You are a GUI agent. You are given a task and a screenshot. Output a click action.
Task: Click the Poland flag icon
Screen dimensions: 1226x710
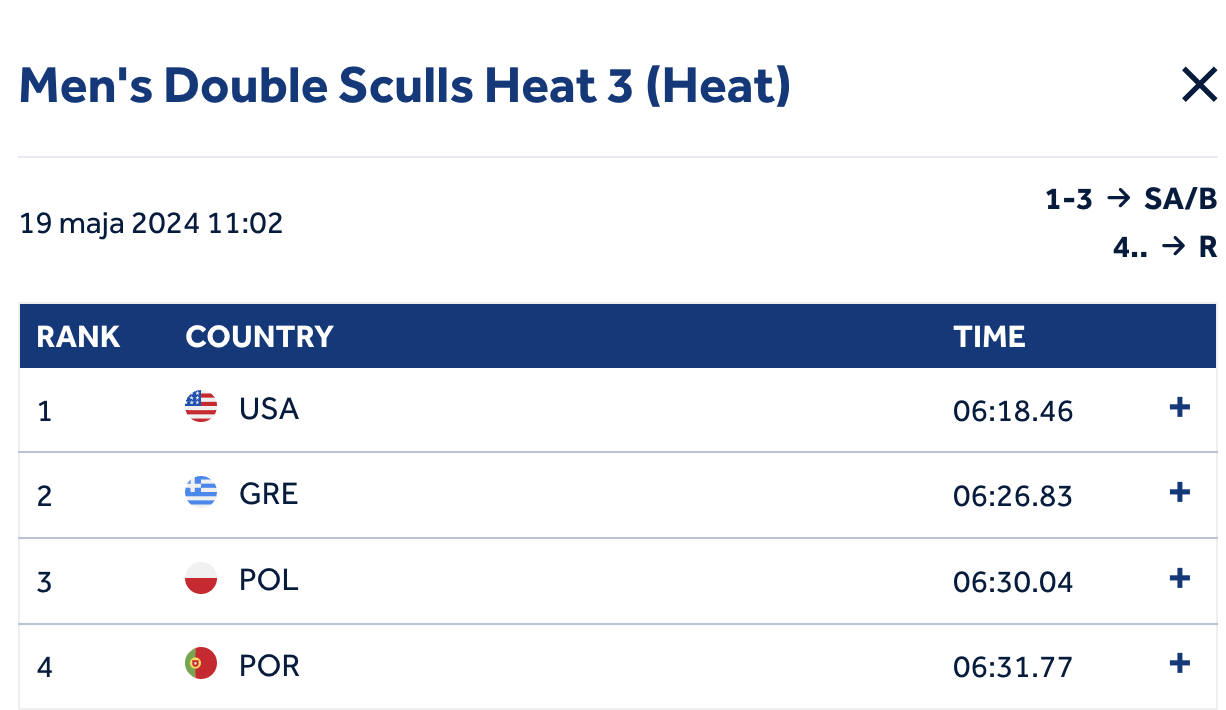pyautogui.click(x=201, y=579)
